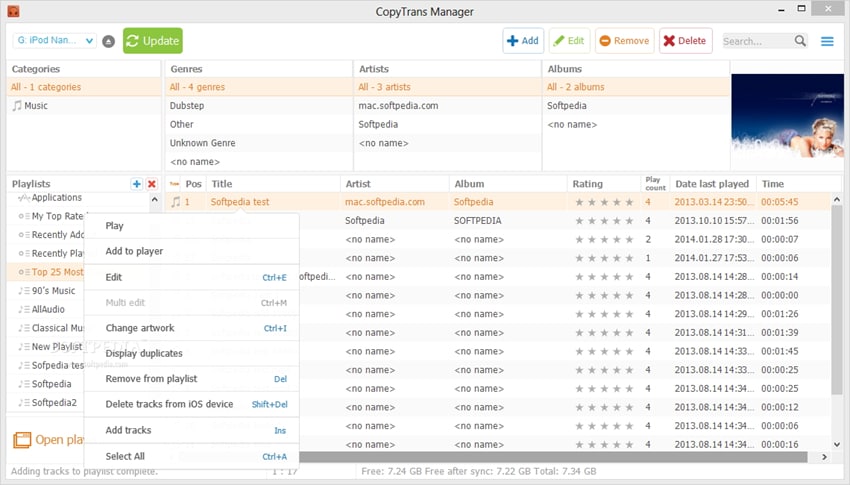Click the Open player icon

tap(22, 439)
